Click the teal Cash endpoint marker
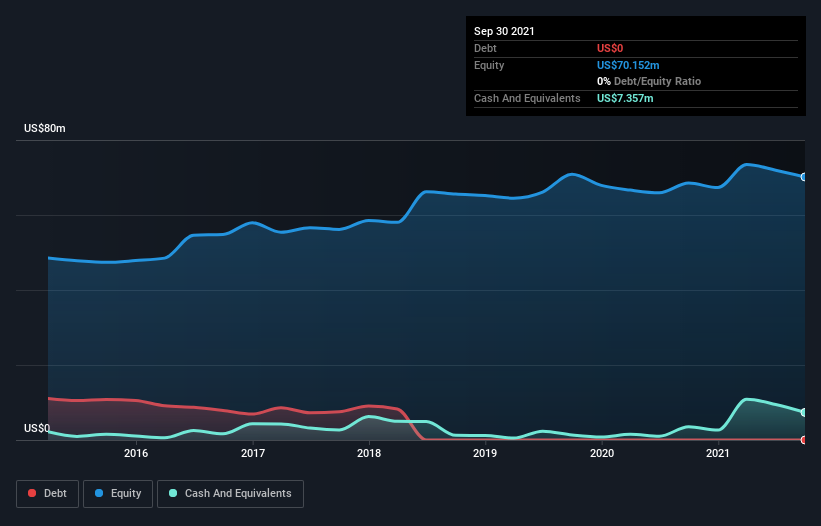This screenshot has height=526, width=821. point(804,412)
